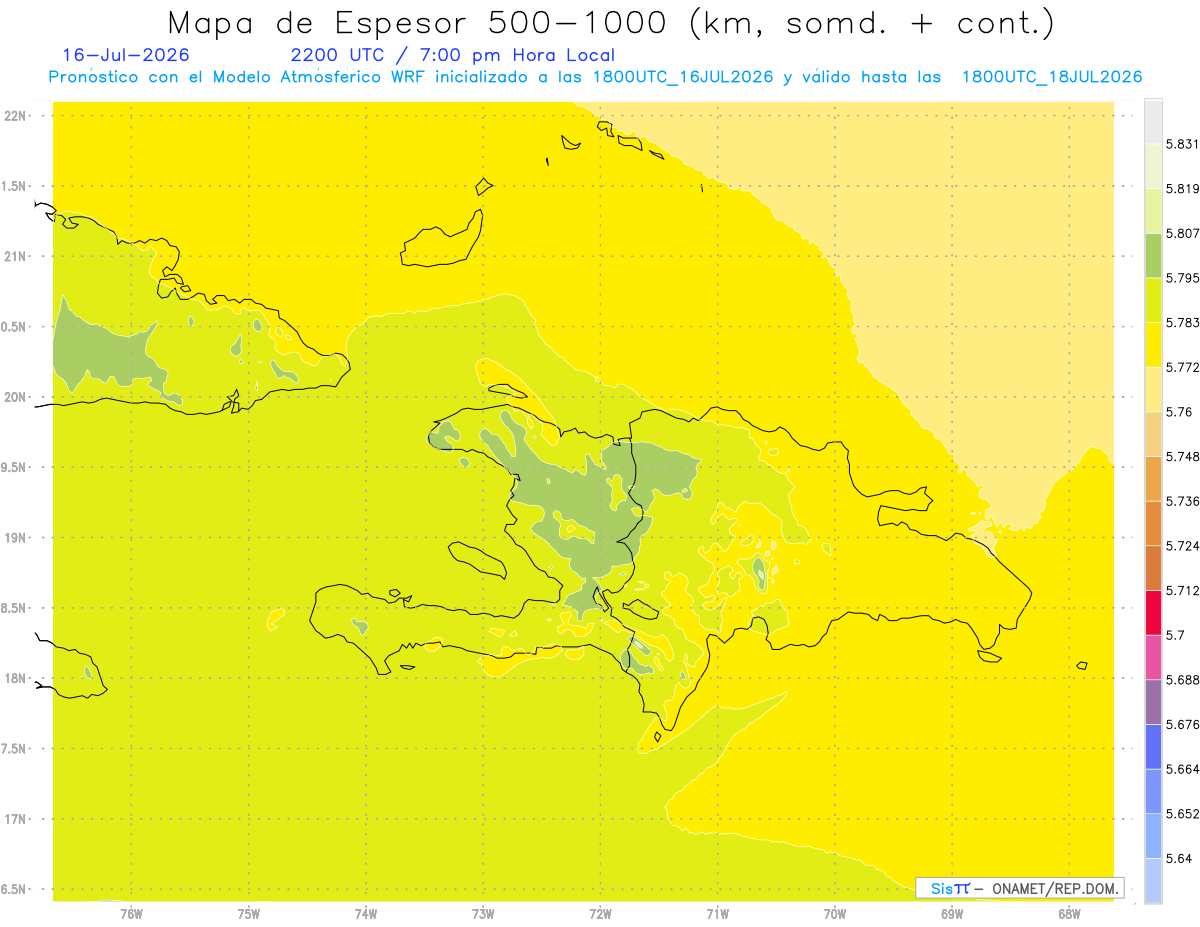The width and height of the screenshot is (1200, 927).
Task: Click the blue swatch between 5.676 and 5.664
Action: point(1153,746)
